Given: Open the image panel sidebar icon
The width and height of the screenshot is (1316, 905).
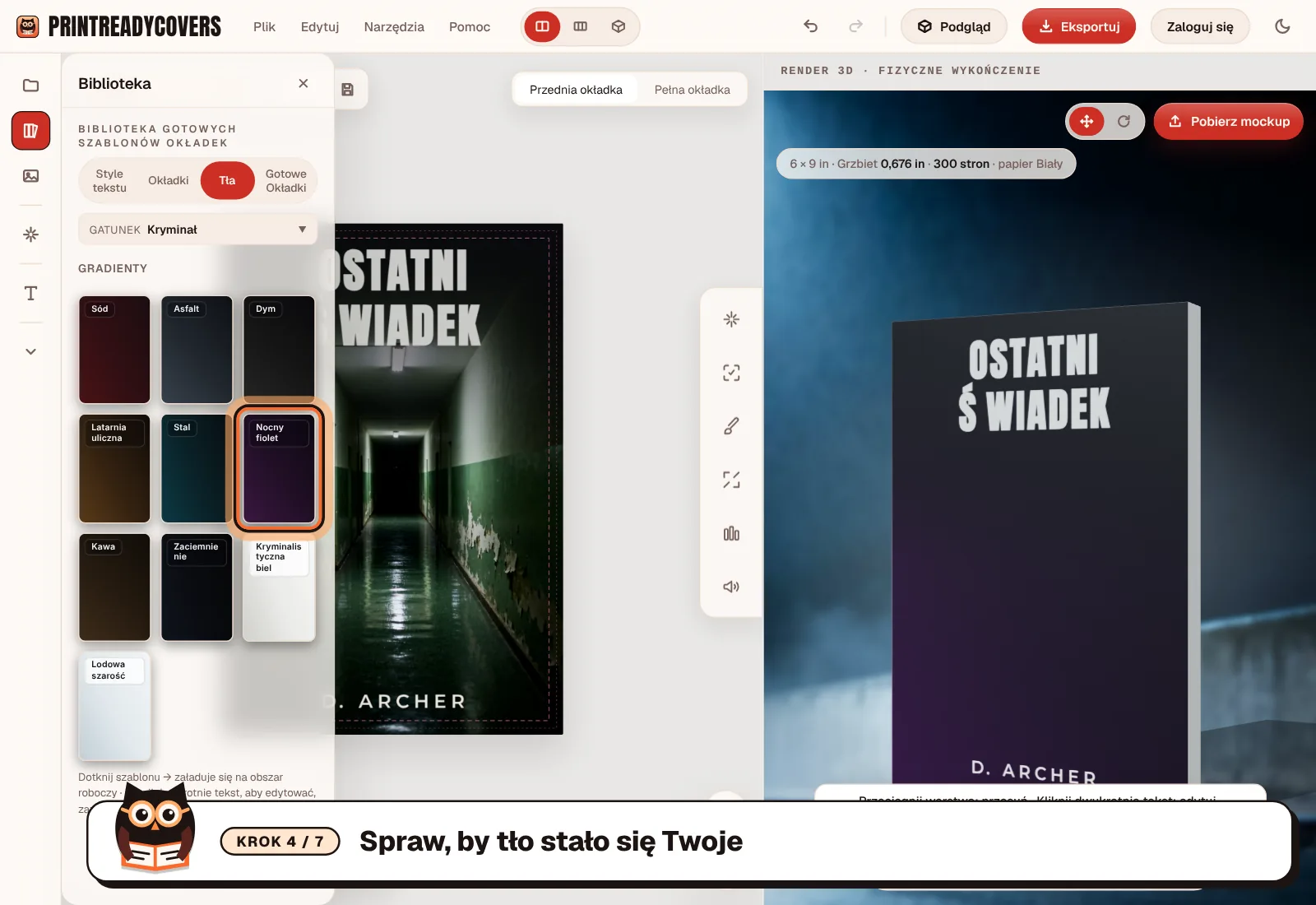Looking at the screenshot, I should point(30,176).
